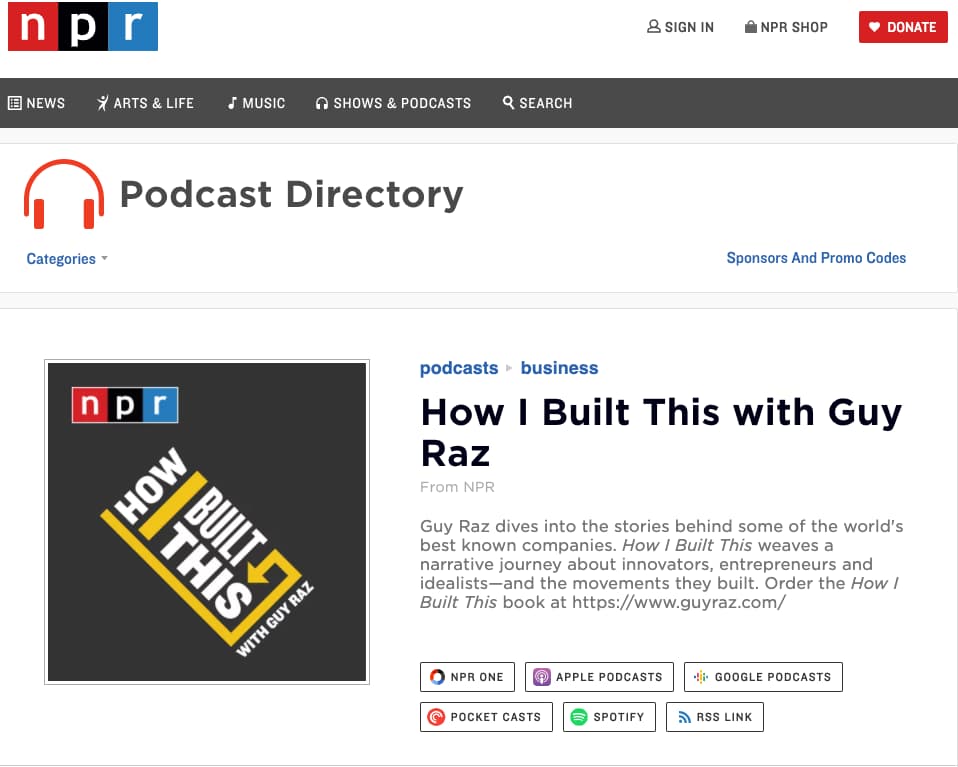The height and width of the screenshot is (767, 958).
Task: Open the show on Spotify
Action: [609, 717]
